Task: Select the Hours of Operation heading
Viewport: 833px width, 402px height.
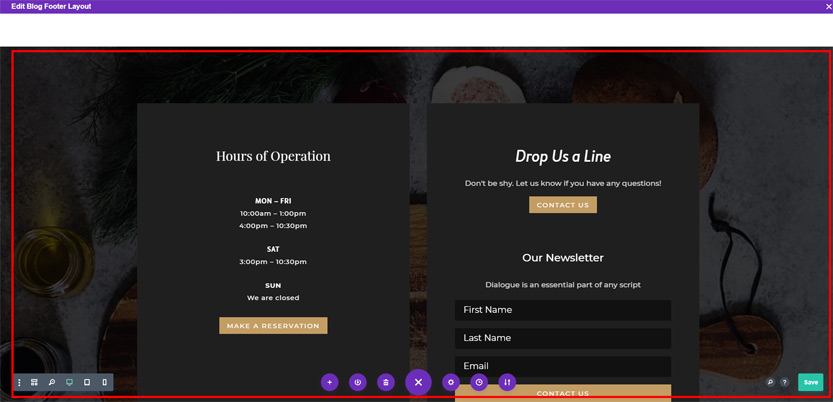Action: tap(273, 156)
